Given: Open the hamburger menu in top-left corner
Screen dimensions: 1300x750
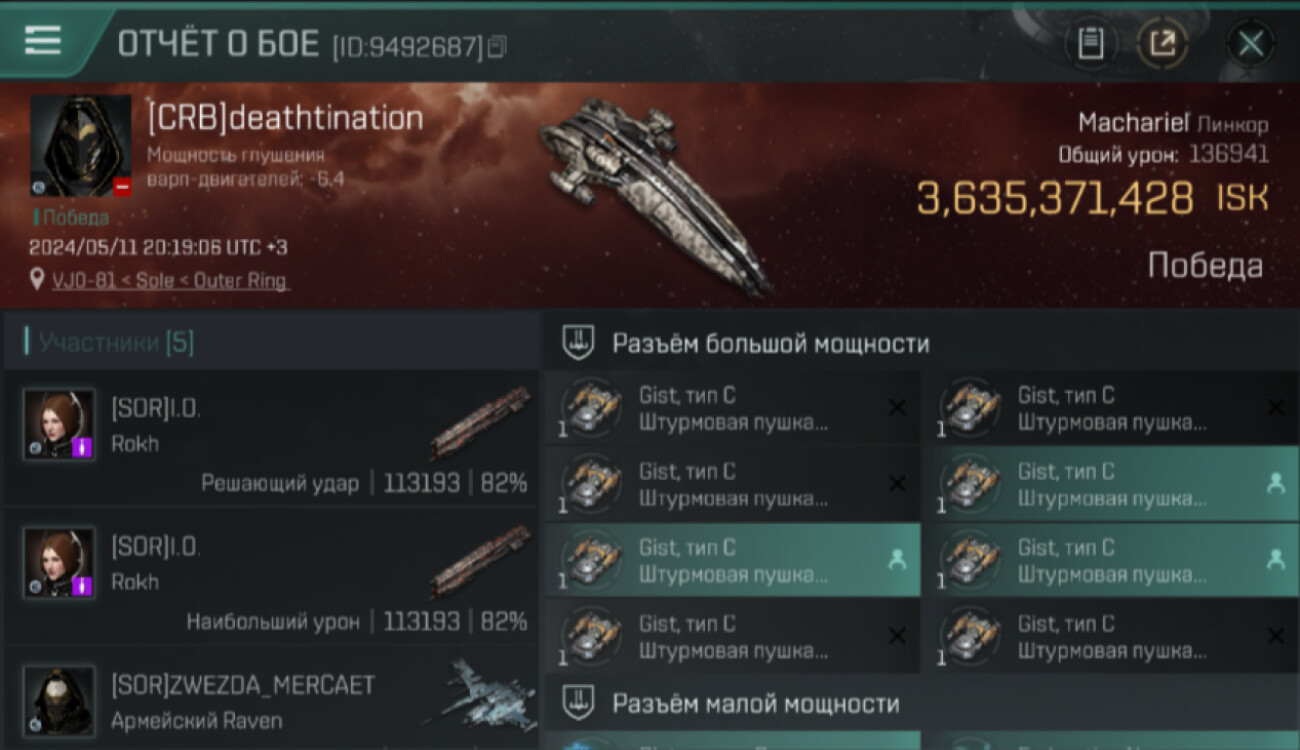Looking at the screenshot, I should point(43,40).
